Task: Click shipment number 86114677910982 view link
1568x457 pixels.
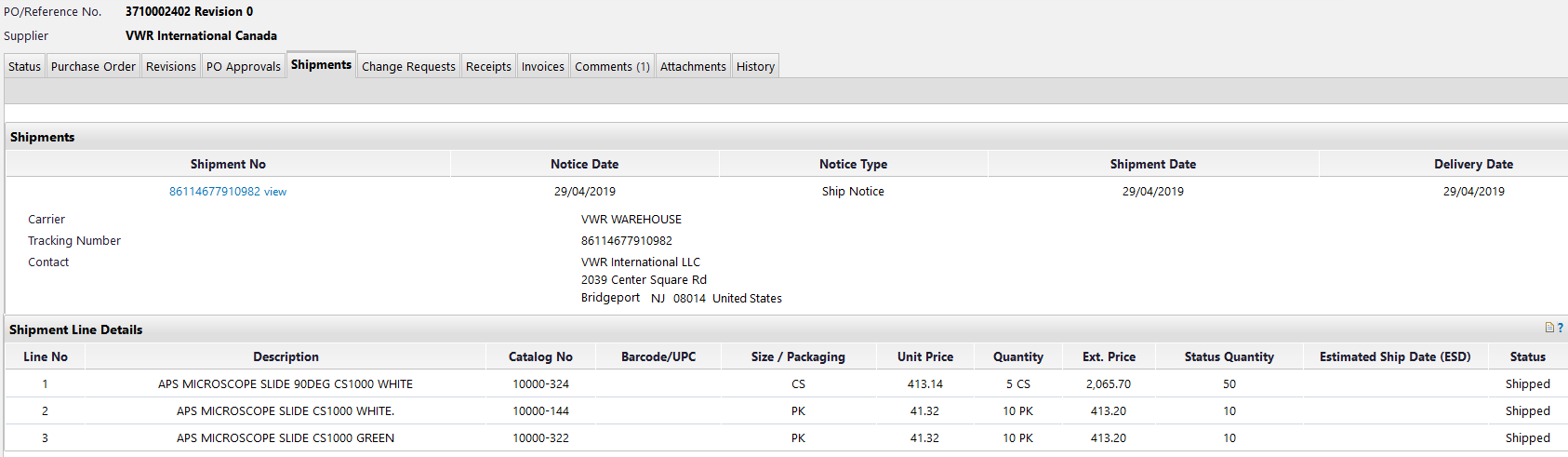Action: 228,192
